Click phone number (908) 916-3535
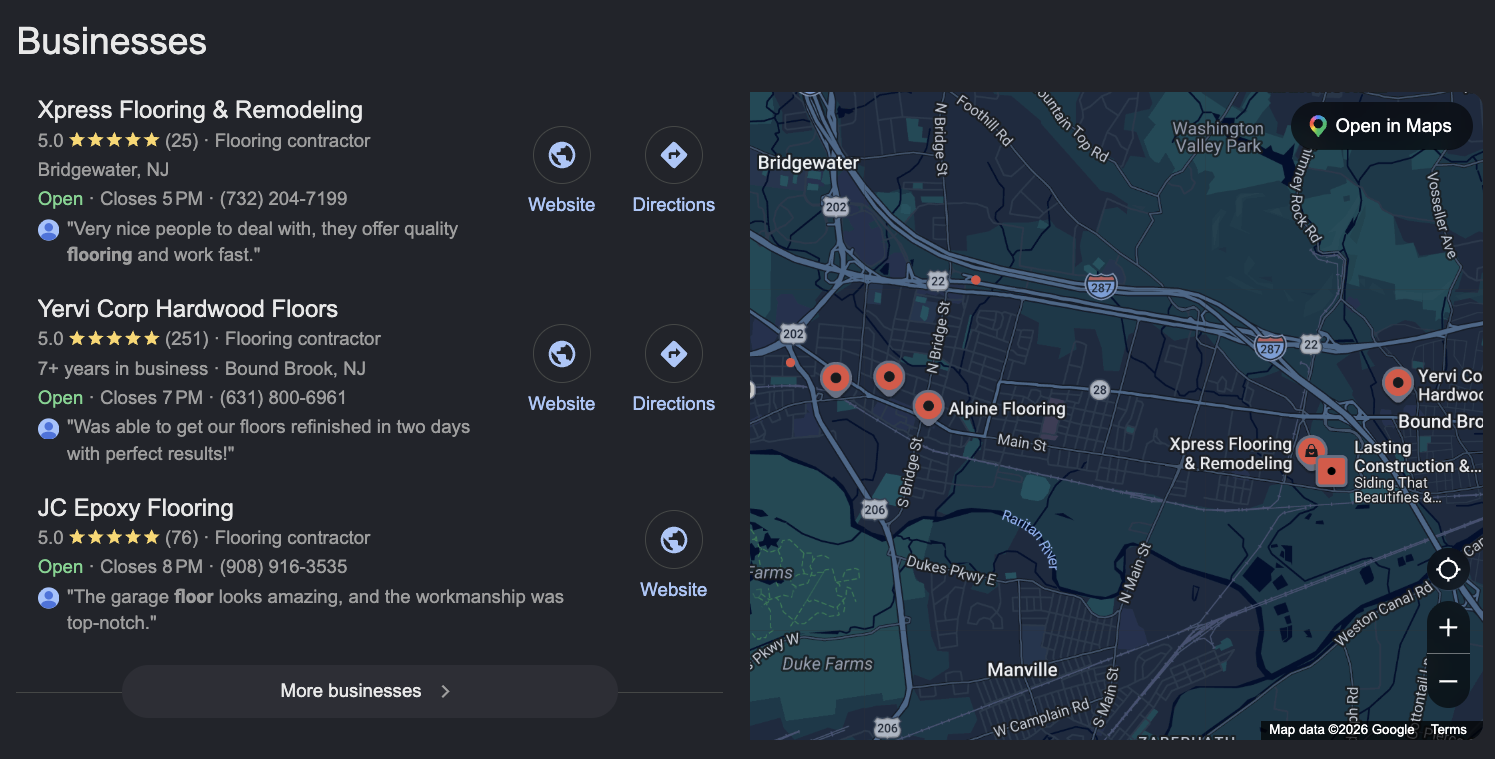The image size is (1495, 759). 284,567
